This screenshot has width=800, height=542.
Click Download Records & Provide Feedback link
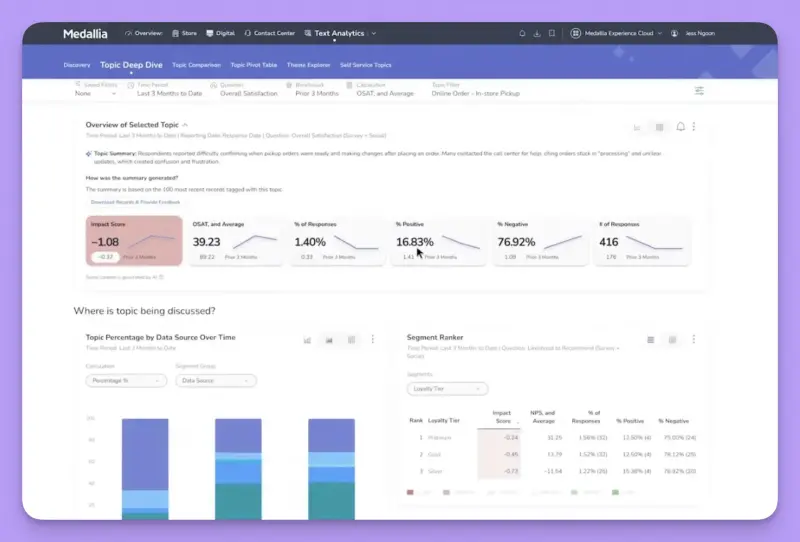tap(135, 202)
